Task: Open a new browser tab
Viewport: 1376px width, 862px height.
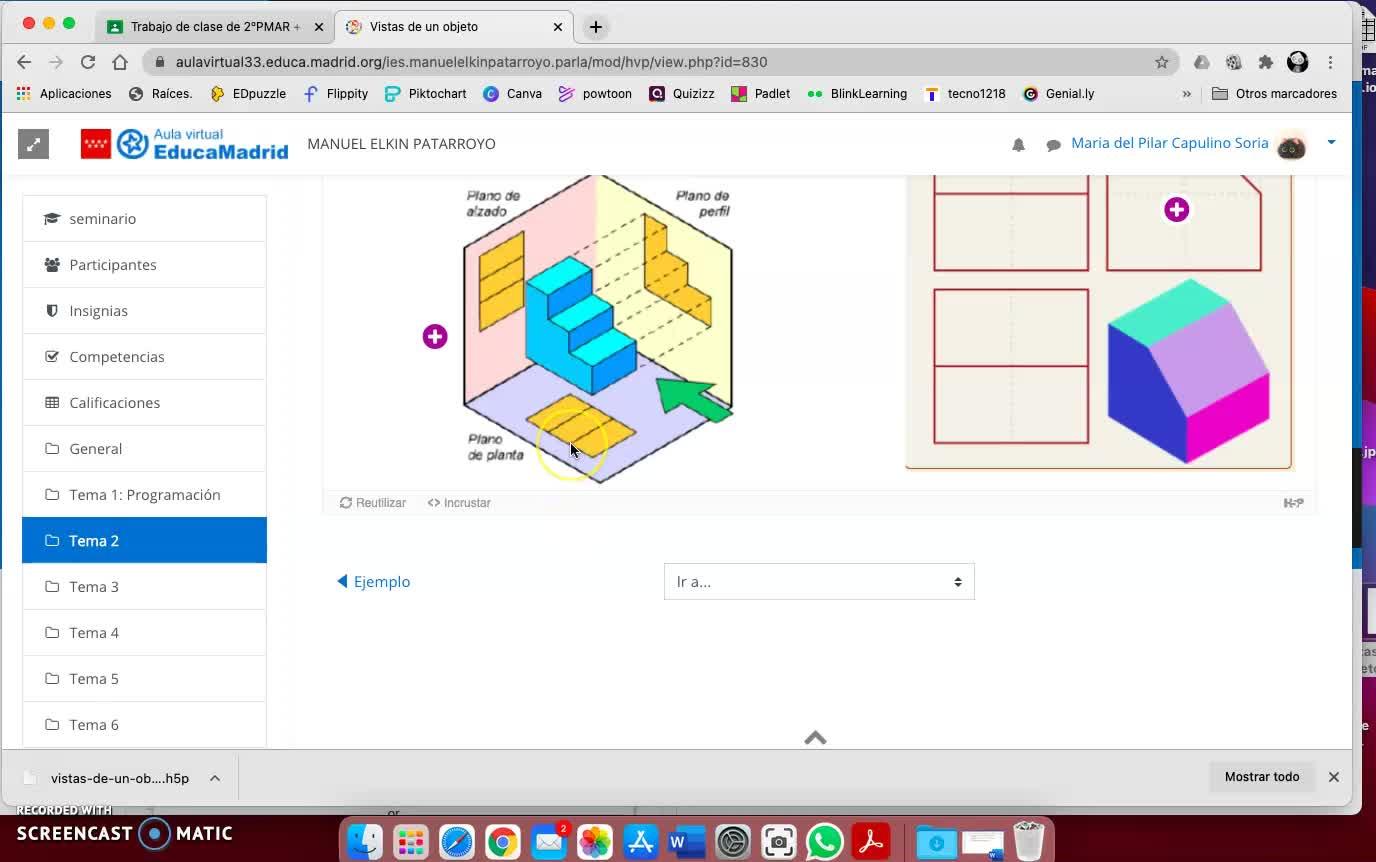Action: click(x=595, y=27)
